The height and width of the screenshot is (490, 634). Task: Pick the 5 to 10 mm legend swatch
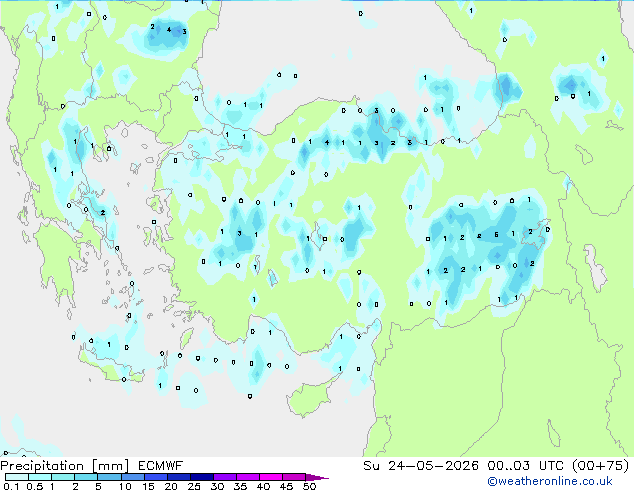(109, 477)
